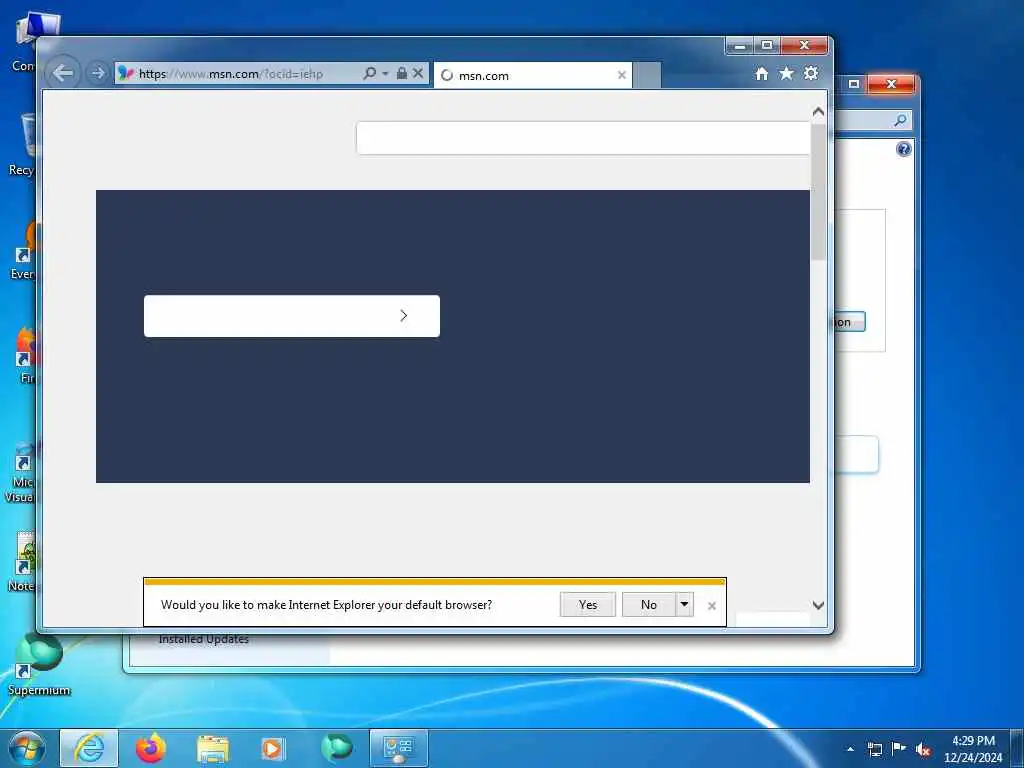The height and width of the screenshot is (768, 1024).
Task: Click the MSN page search box
Action: click(583, 138)
